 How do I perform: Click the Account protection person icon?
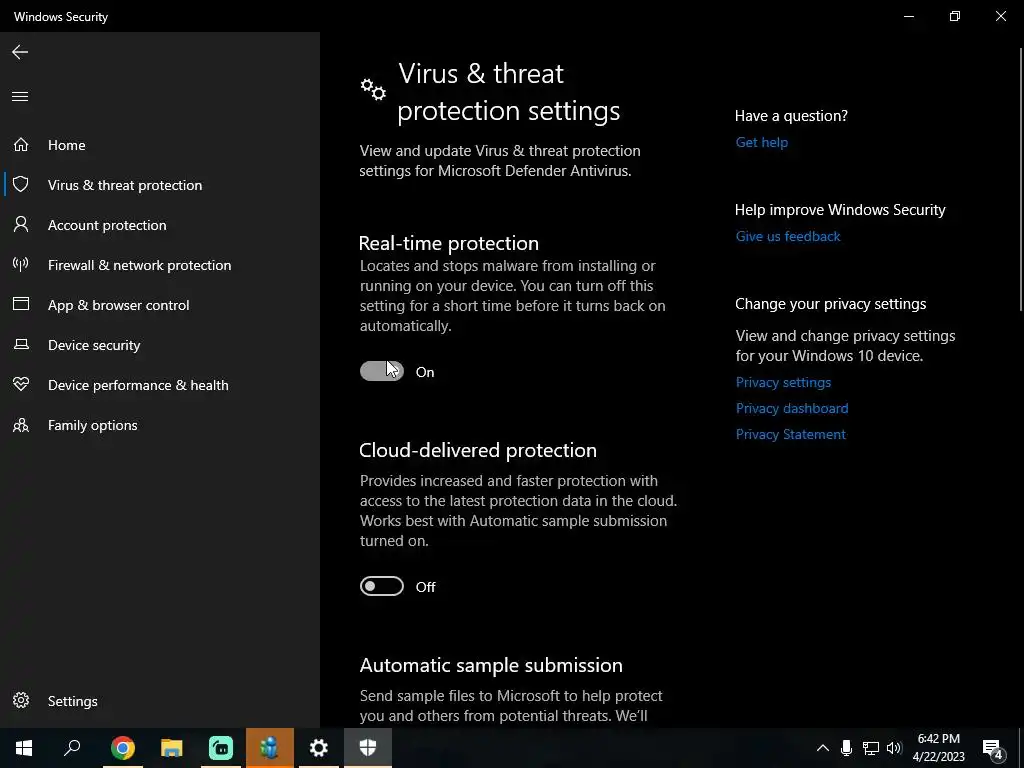[21, 225]
